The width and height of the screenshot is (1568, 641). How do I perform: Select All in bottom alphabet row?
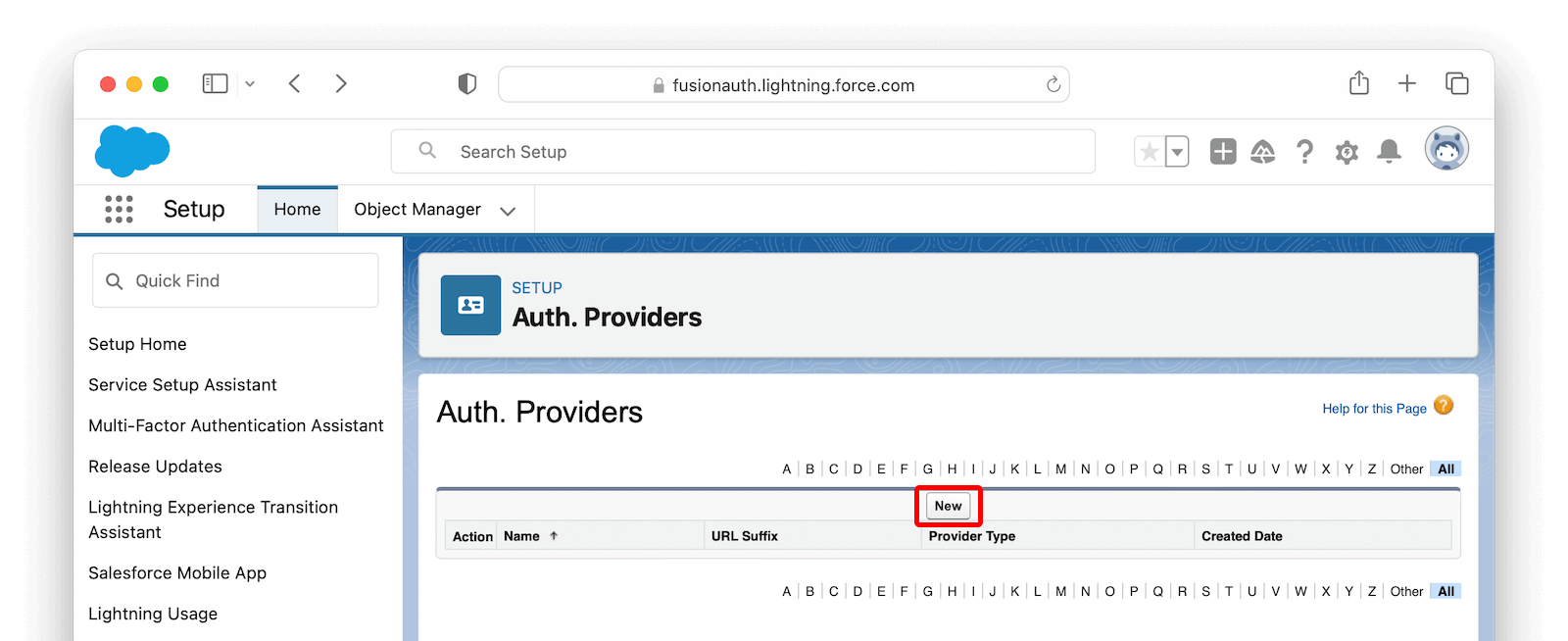1445,591
